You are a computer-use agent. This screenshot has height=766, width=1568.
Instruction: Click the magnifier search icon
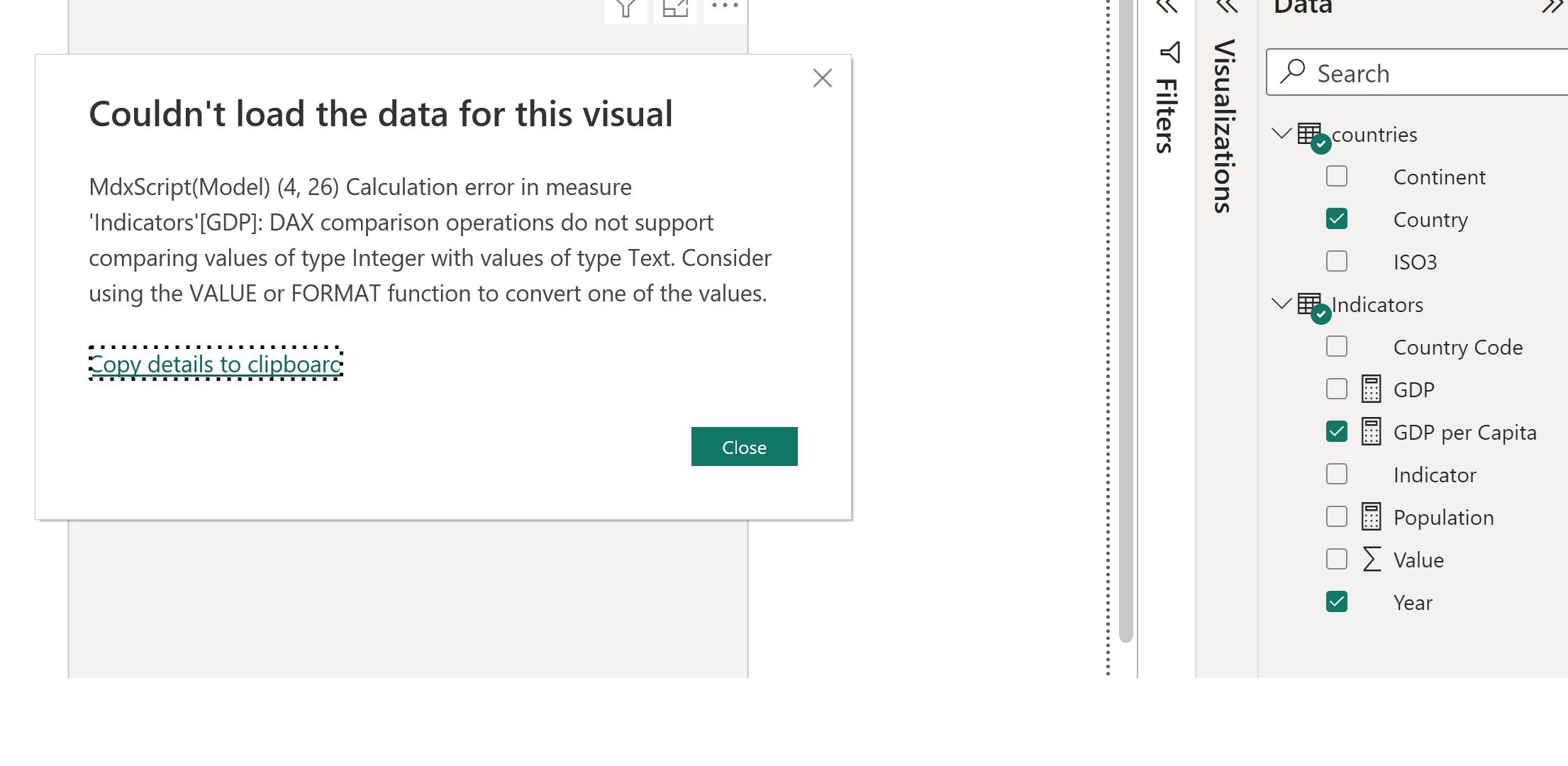[1293, 72]
